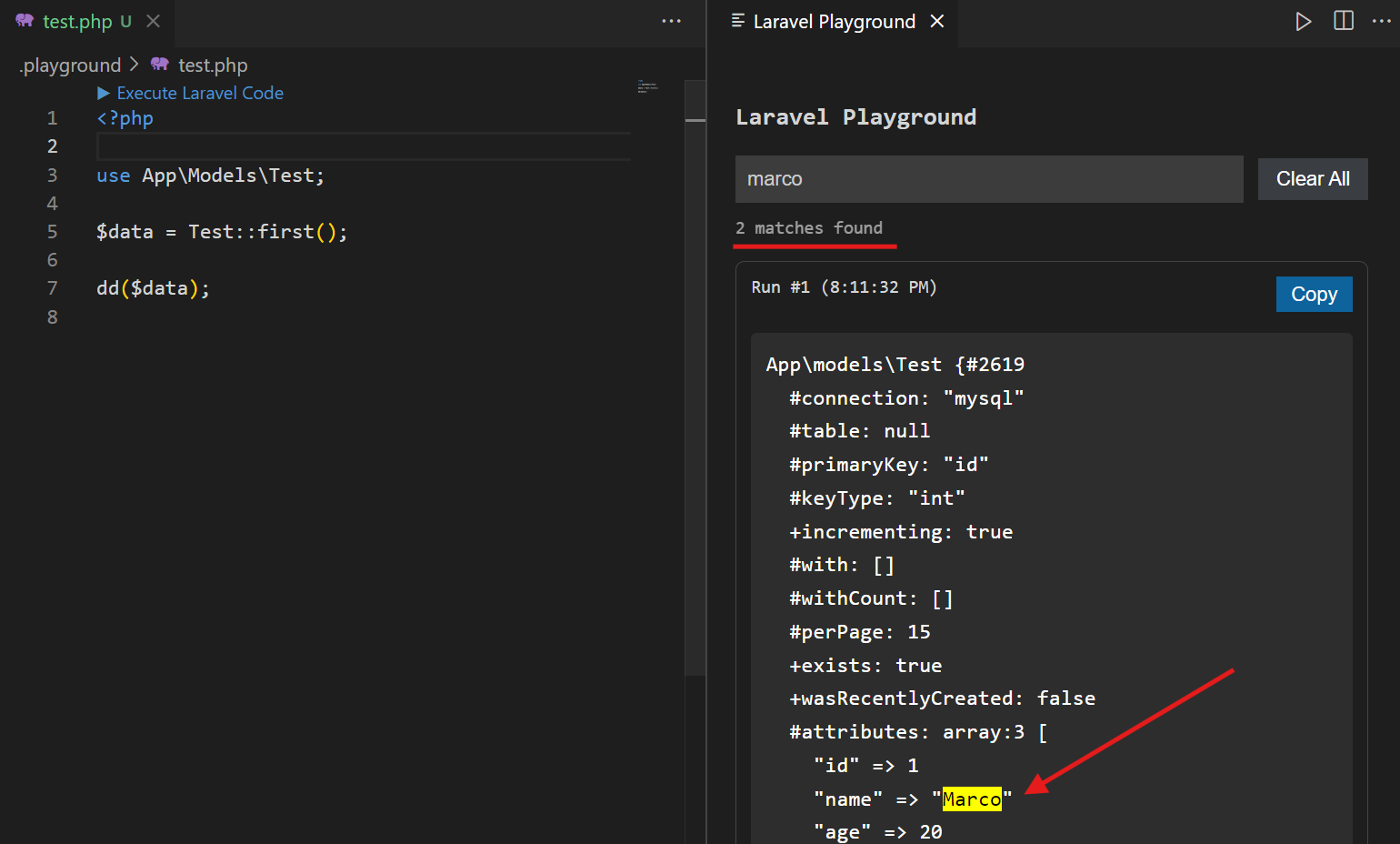Click the "age" => 20 output line
The image size is (1400, 844).
tap(877, 832)
